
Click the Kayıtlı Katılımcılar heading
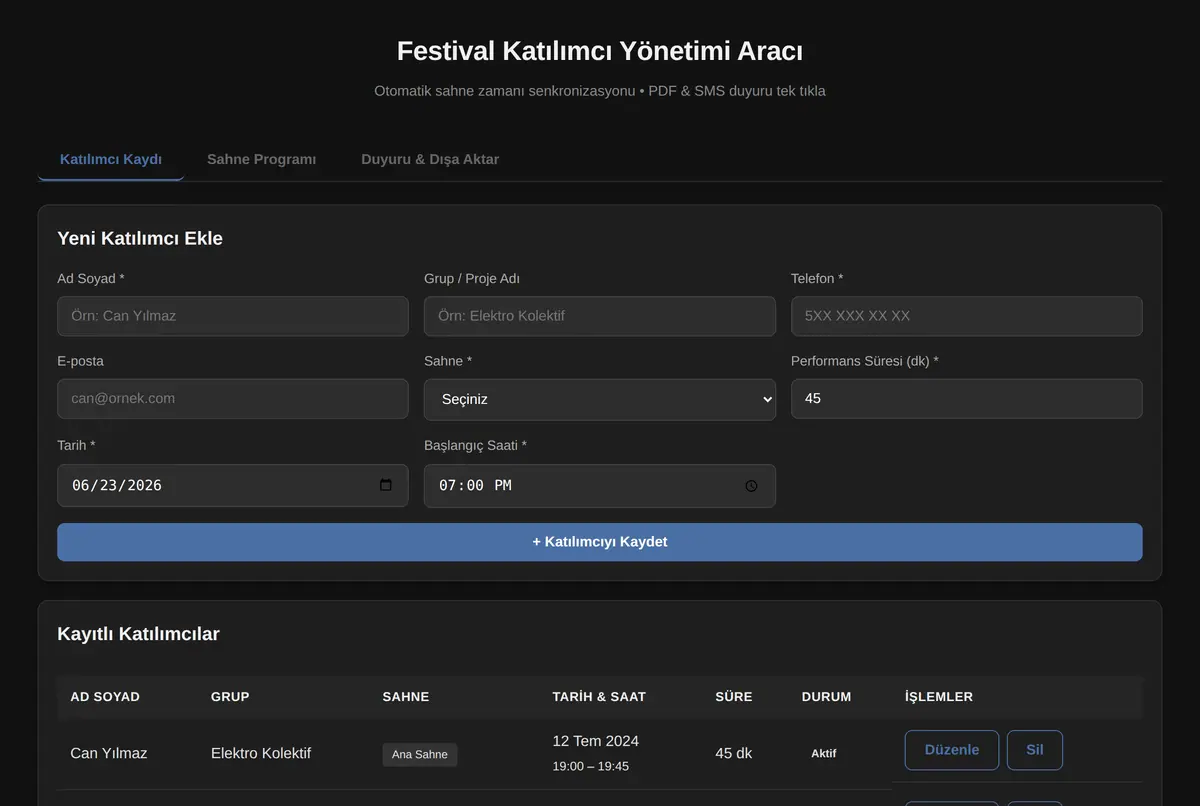tap(139, 634)
